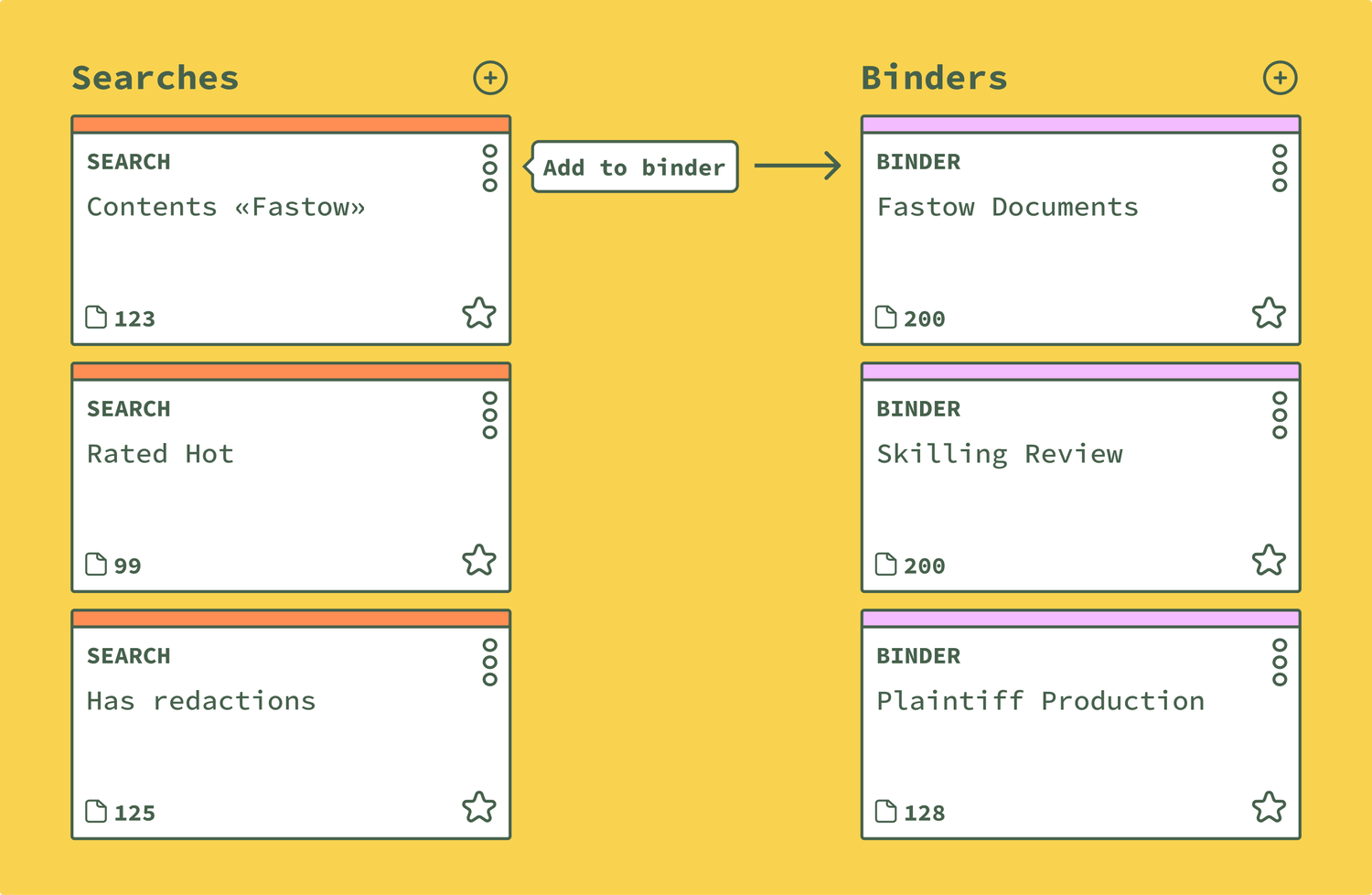Click the orange bar of Has redactions card
Viewport: 1372px width, 895px height.
(x=291, y=619)
